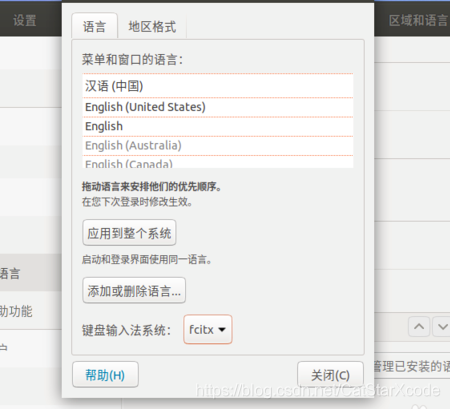The image size is (450, 409).
Task: Switch to the 语言 tab
Action: [94, 26]
